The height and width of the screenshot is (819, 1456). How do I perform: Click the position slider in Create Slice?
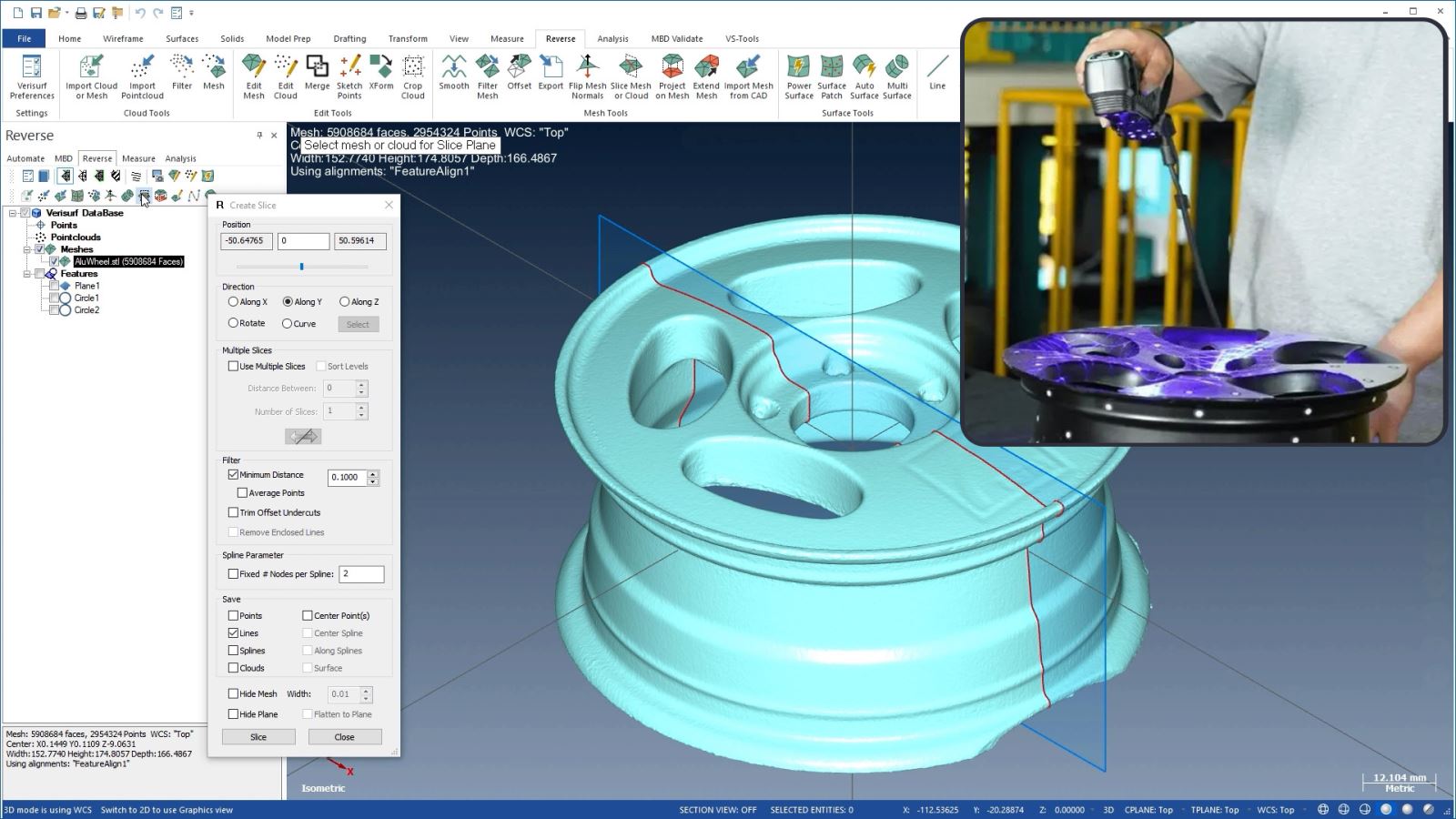click(302, 267)
